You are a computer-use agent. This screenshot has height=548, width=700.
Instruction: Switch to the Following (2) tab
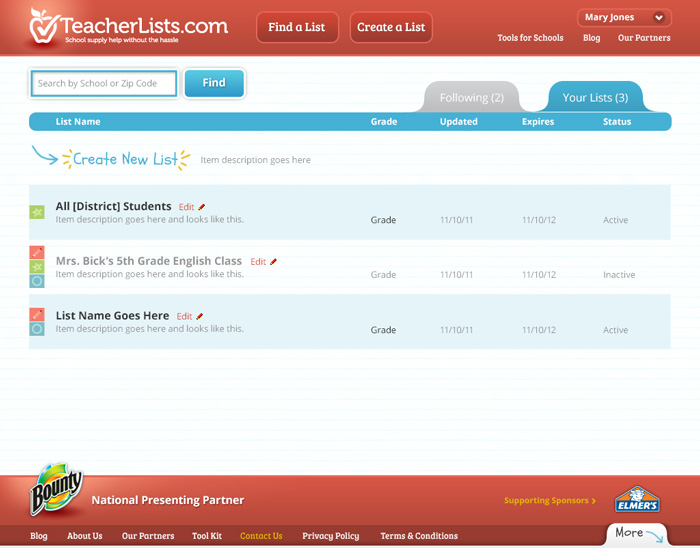click(472, 98)
